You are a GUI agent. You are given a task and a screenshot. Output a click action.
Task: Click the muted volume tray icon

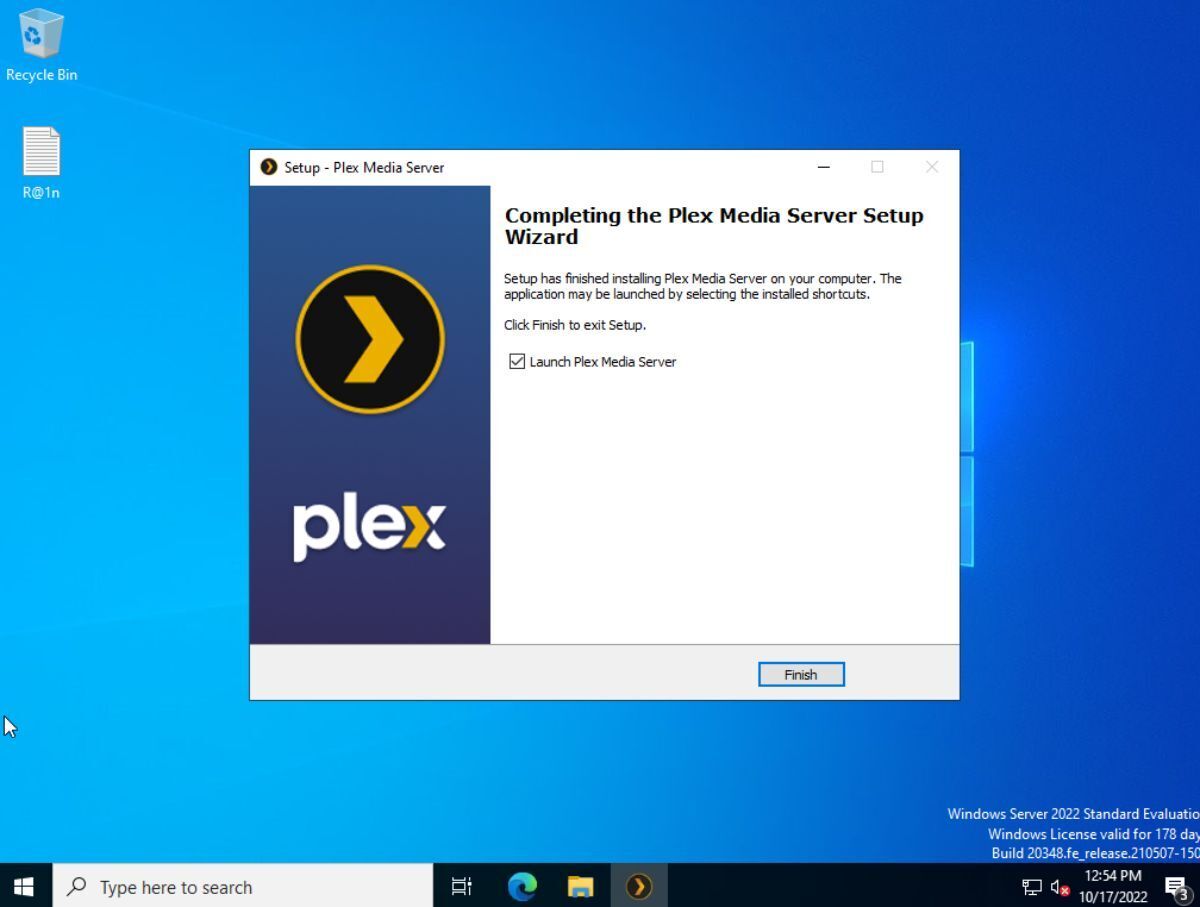(x=1060, y=887)
